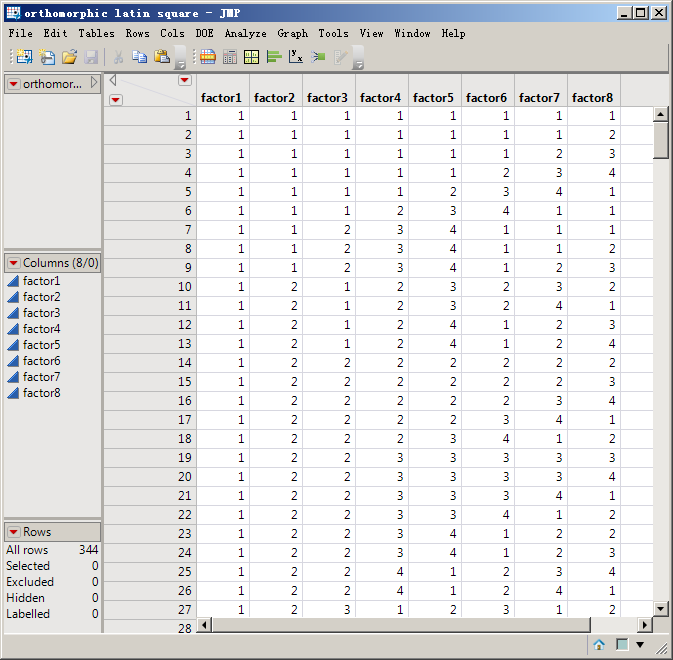
Task: Click the window list icon in status bar
Action: point(621,644)
